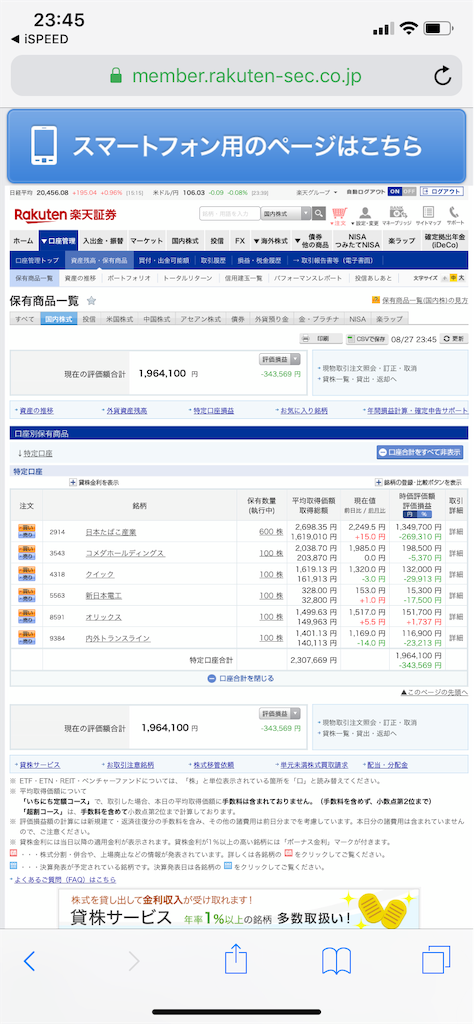Click the Rakuten 楽天証券 logo
The image size is (474, 1024).
pyautogui.click(x=65, y=214)
